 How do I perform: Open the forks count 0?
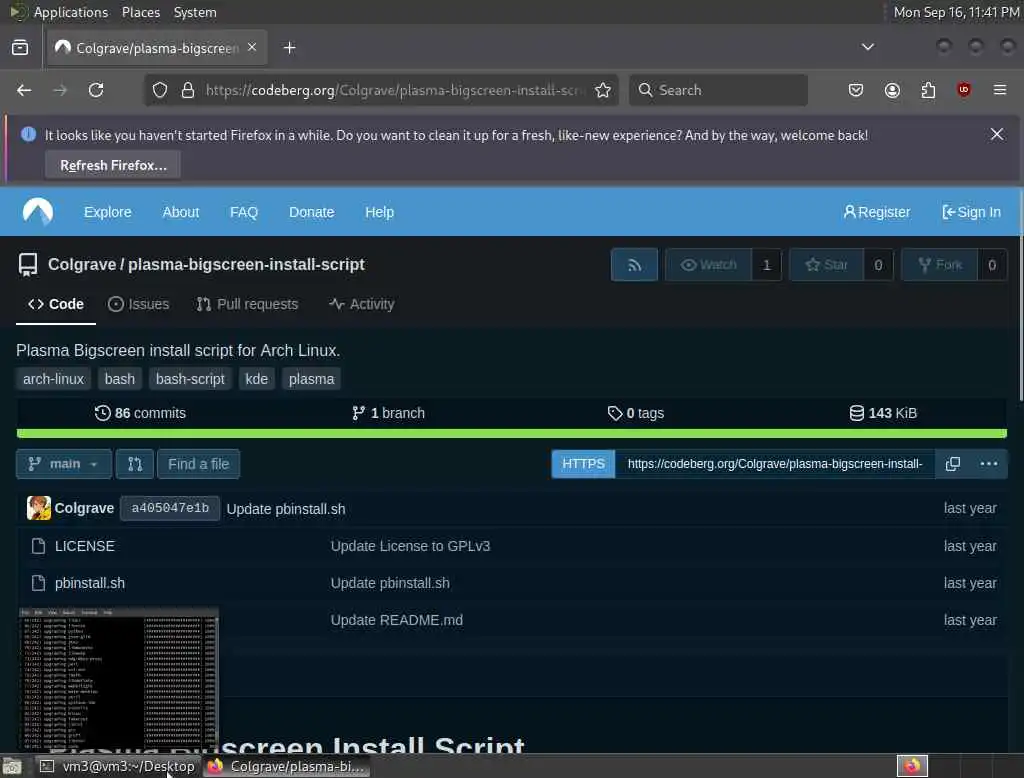pos(992,265)
